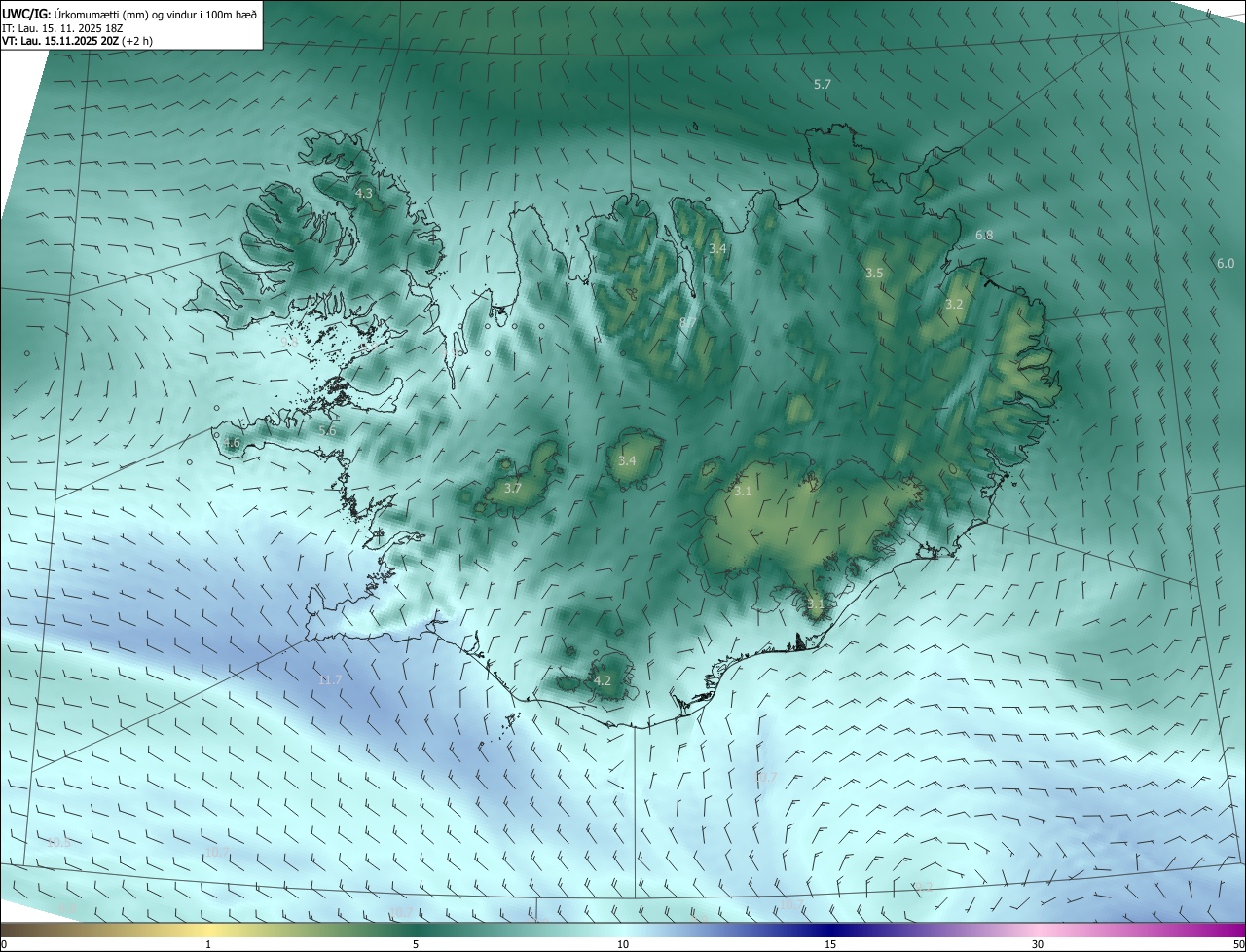The height and width of the screenshot is (952, 1246).
Task: Click the 1 tick on the color scale
Action: (208, 945)
